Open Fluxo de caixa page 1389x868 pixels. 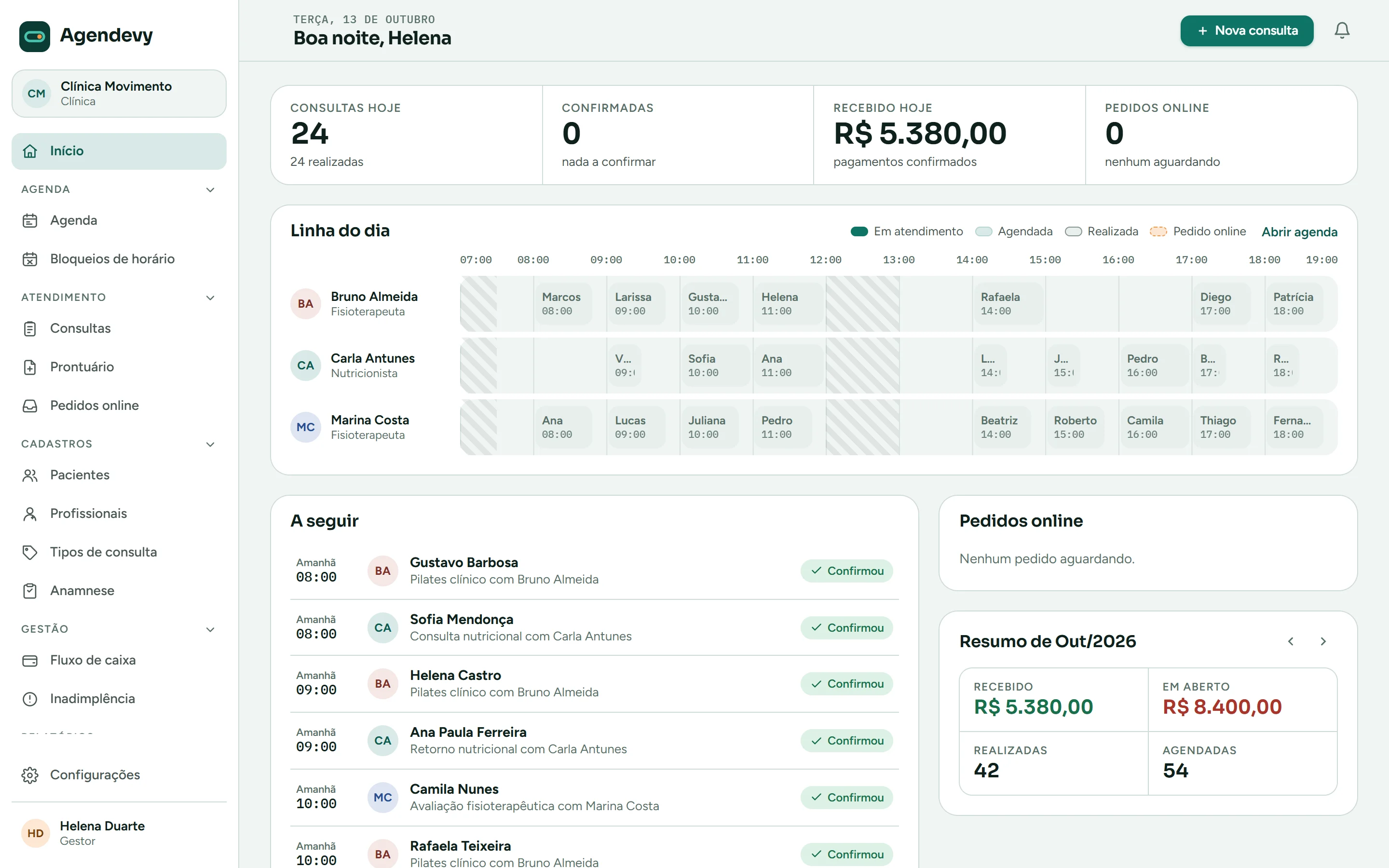(x=119, y=660)
